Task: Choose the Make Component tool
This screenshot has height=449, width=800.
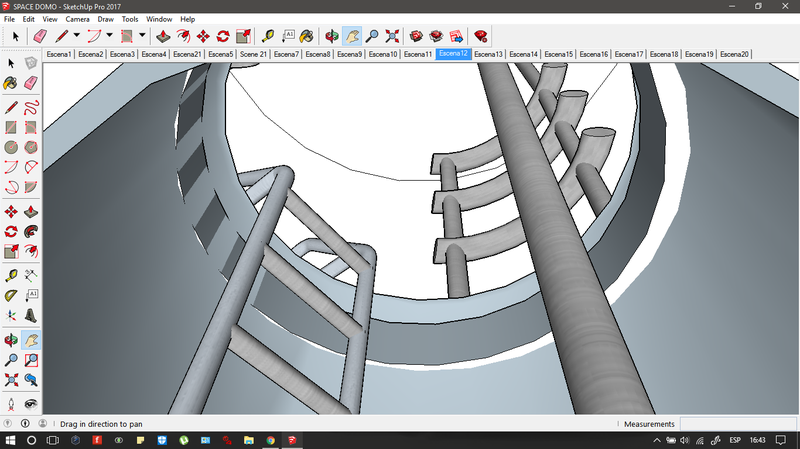Action: (x=32, y=63)
